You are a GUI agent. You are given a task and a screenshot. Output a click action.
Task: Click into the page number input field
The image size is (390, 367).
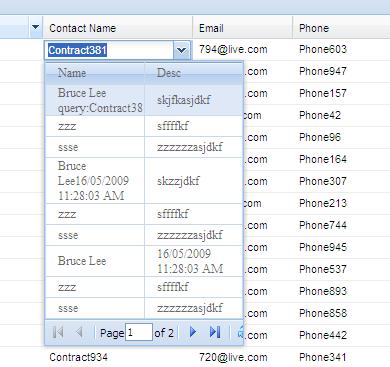point(139,332)
